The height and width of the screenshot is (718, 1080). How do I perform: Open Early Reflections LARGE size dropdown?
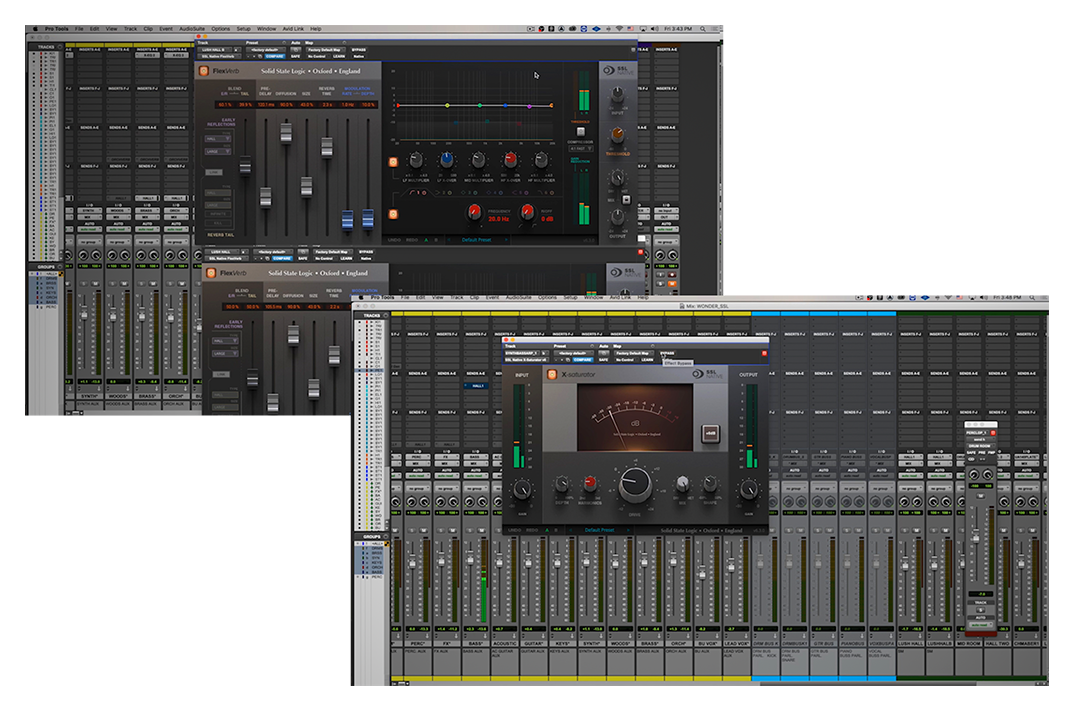(x=218, y=152)
